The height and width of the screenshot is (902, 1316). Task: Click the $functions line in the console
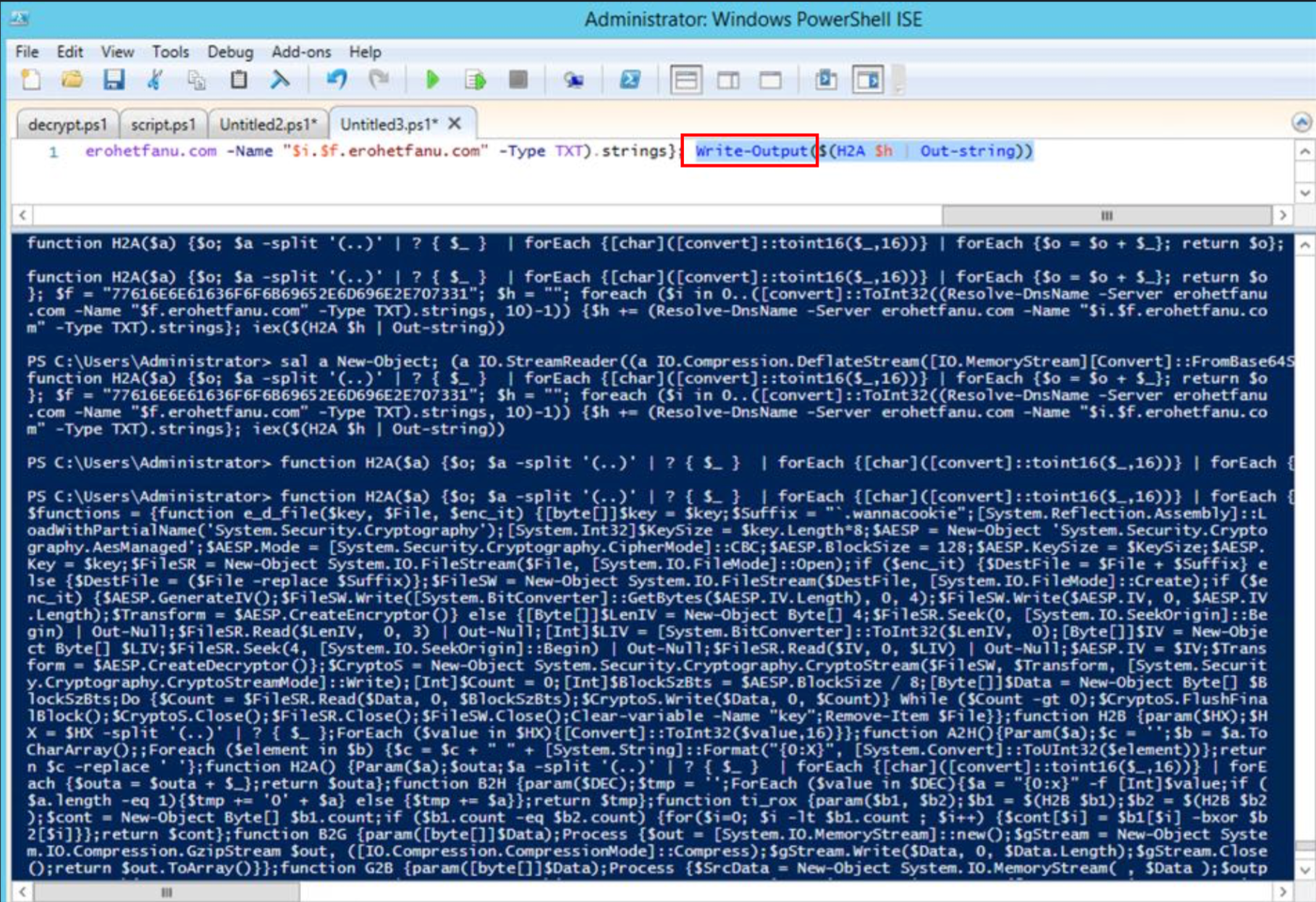point(646,513)
